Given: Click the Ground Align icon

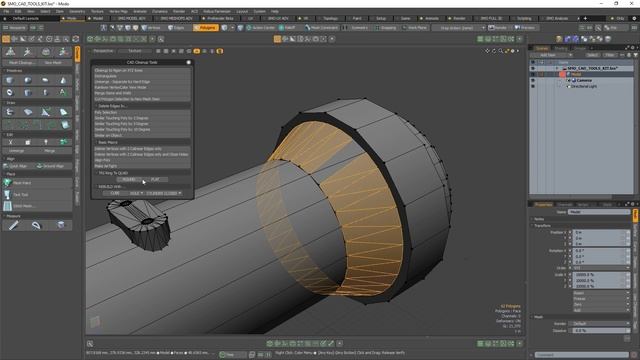Looking at the screenshot, I should point(40,166).
